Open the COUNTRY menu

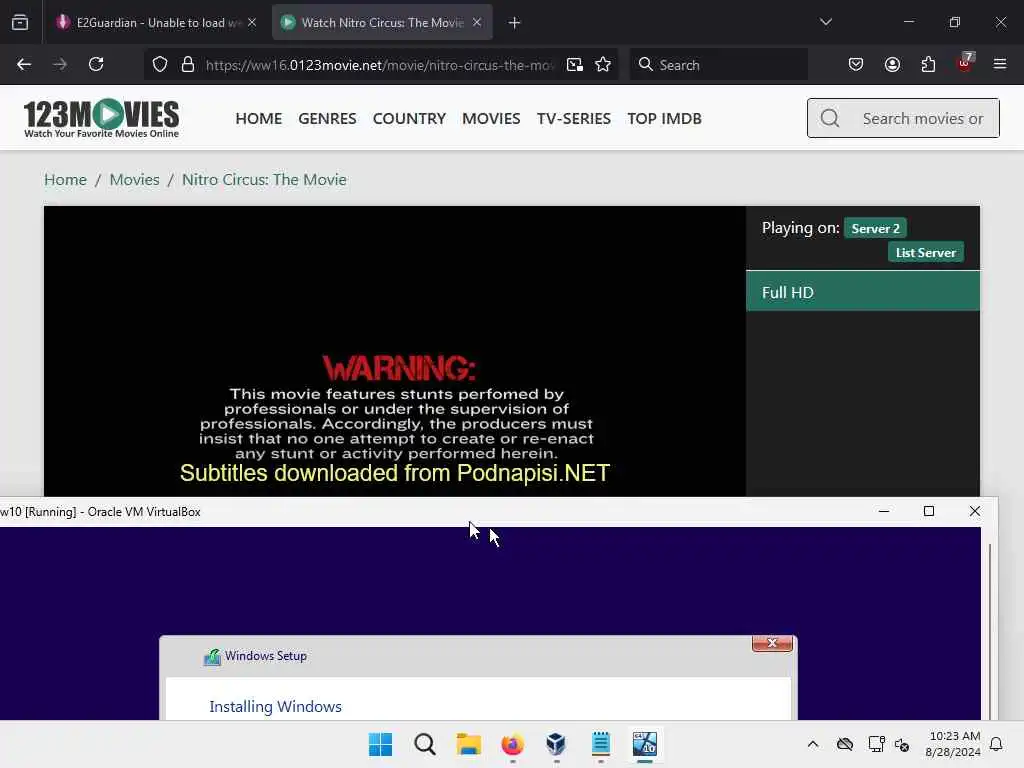coord(409,119)
